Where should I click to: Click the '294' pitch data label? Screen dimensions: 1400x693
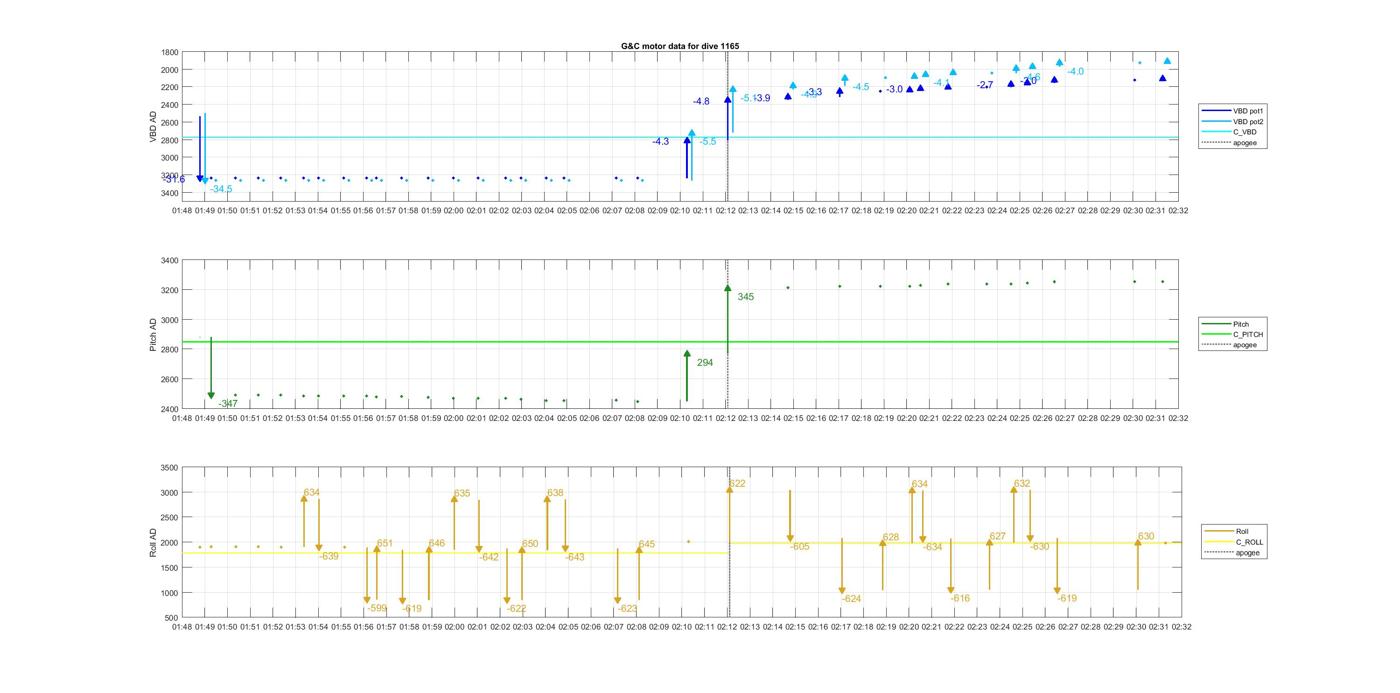pyautogui.click(x=704, y=363)
